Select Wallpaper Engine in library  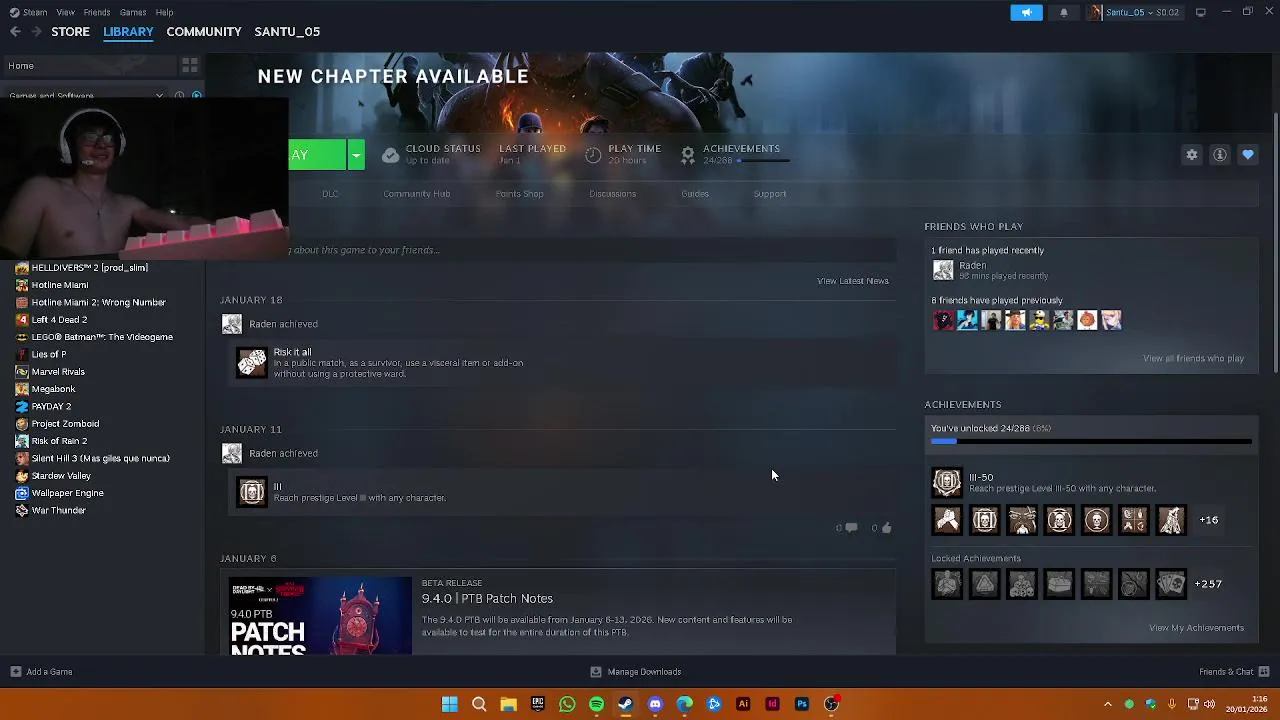tap(67, 493)
